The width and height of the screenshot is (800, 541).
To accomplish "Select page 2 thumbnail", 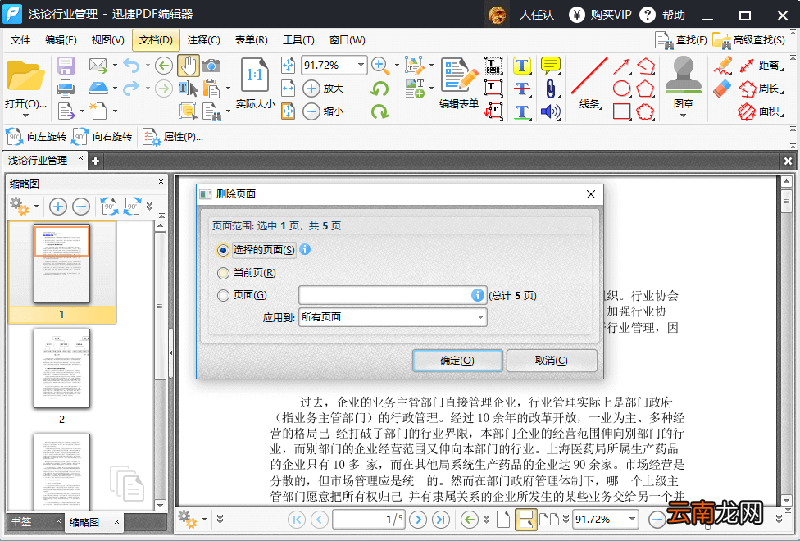I will point(61,368).
